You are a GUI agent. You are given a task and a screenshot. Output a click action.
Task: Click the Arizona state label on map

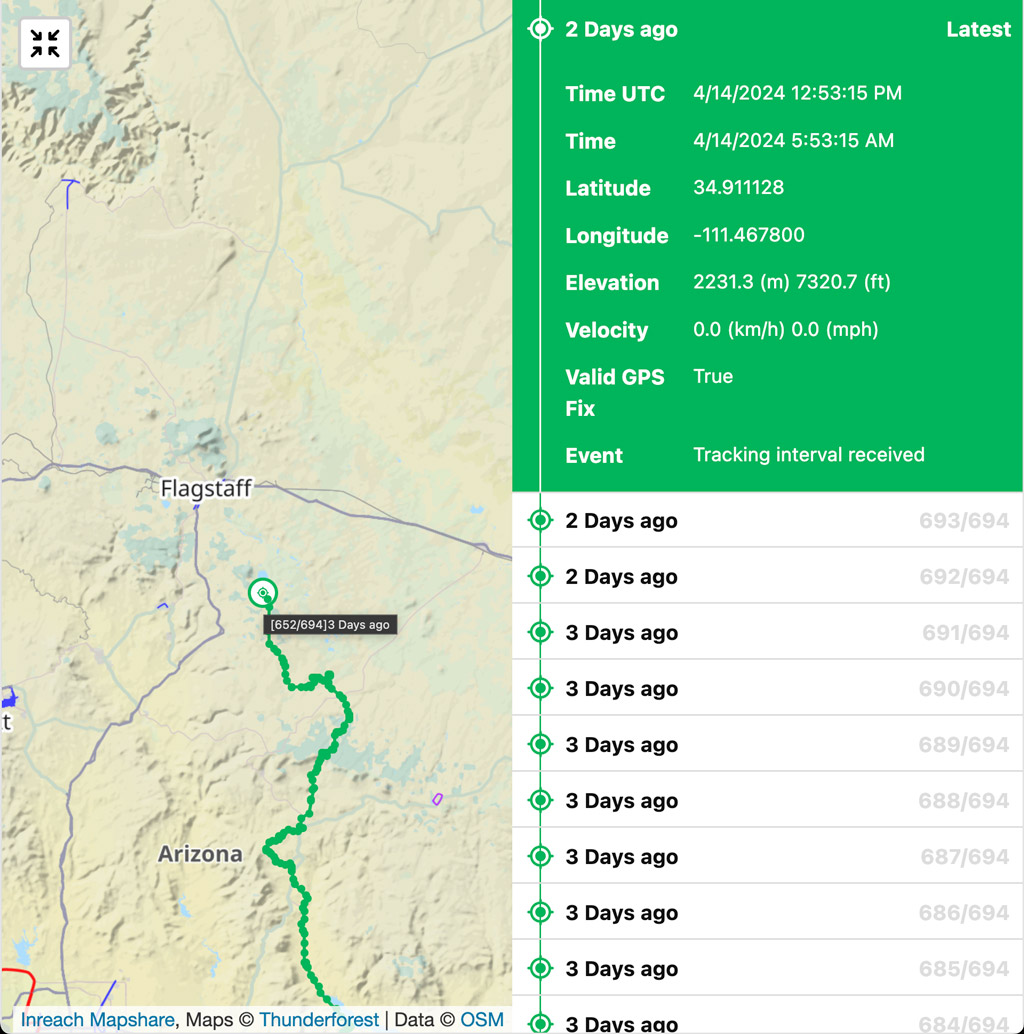[x=200, y=854]
